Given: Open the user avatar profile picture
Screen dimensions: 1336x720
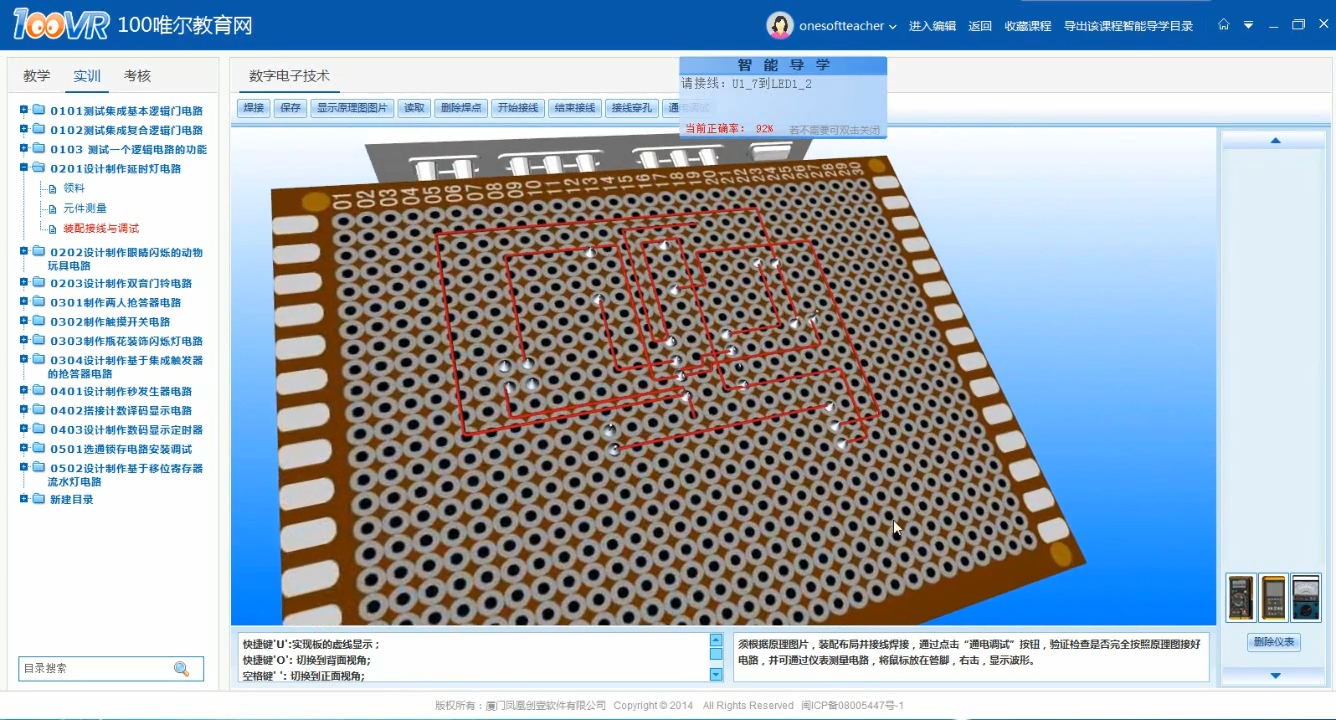Looking at the screenshot, I should (779, 26).
